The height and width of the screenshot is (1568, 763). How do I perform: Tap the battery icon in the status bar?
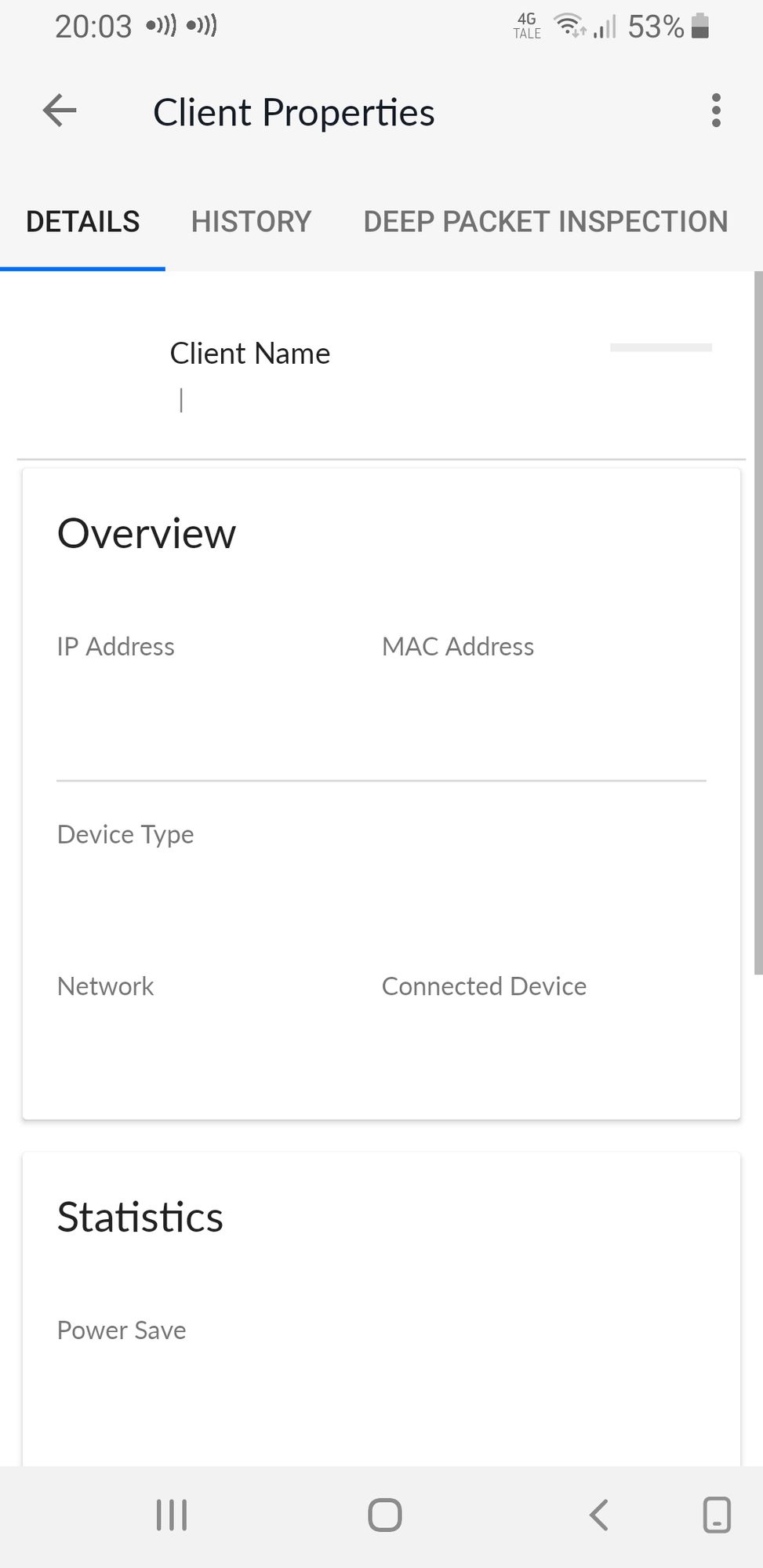700,26
